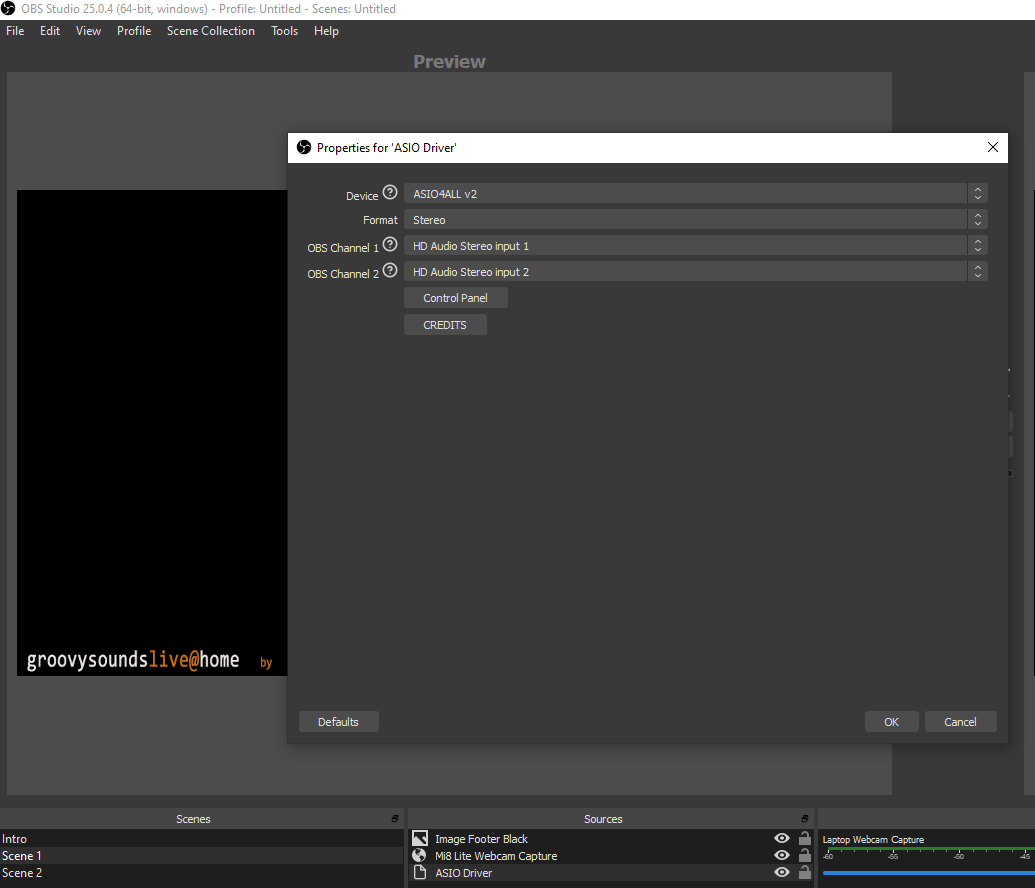Screen dimensions: 1035x888
Task: Expand the OBS Channel 2 input dropdown
Action: tap(696, 271)
